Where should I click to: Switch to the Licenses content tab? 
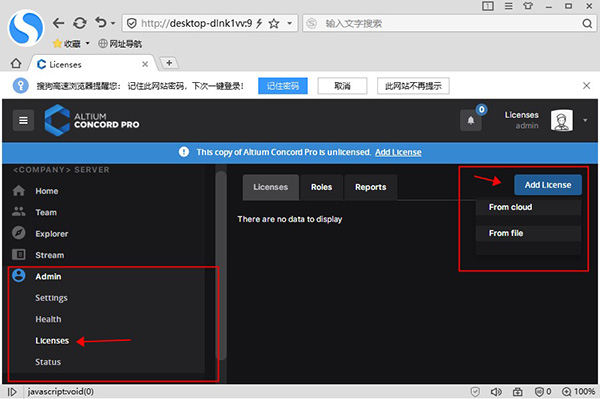coord(271,187)
